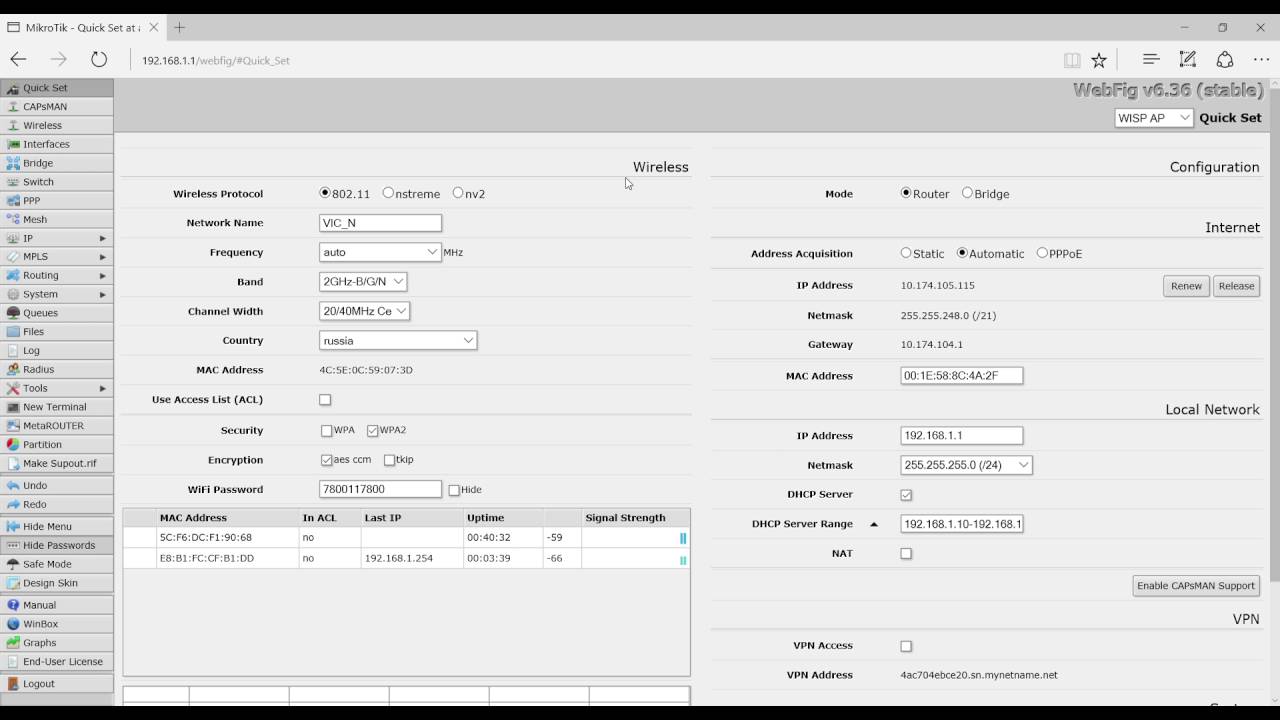Screen dimensions: 1280x720
Task: Click Enable CAPsMAN Support button
Action: pyautogui.click(x=1196, y=586)
